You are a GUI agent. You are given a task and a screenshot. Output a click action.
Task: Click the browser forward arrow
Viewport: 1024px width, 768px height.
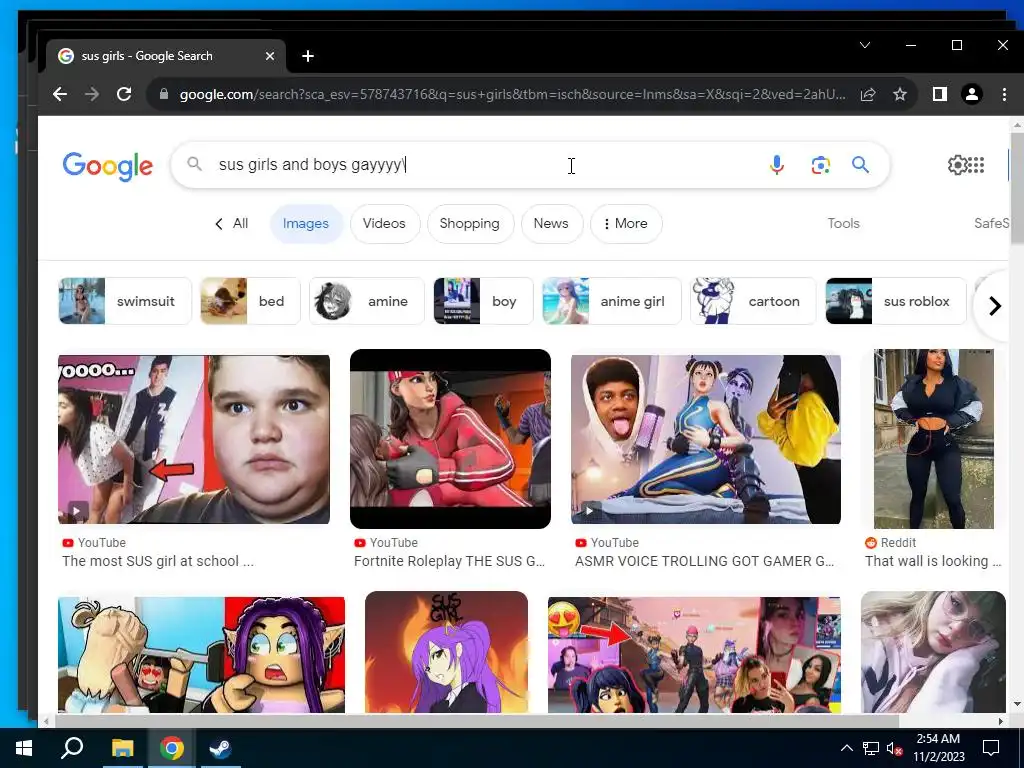[92, 94]
